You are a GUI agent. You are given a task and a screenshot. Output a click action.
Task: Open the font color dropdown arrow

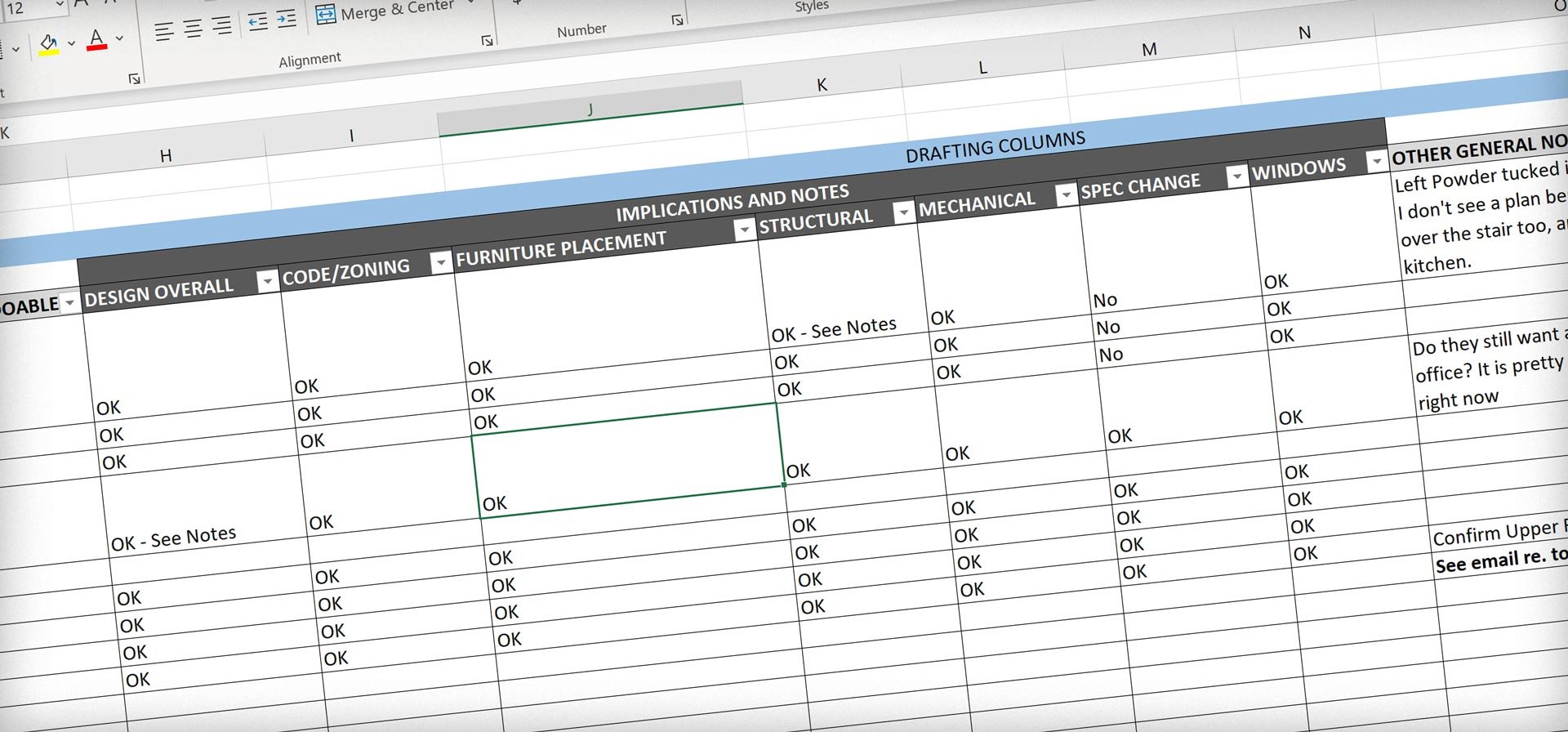pyautogui.click(x=119, y=38)
